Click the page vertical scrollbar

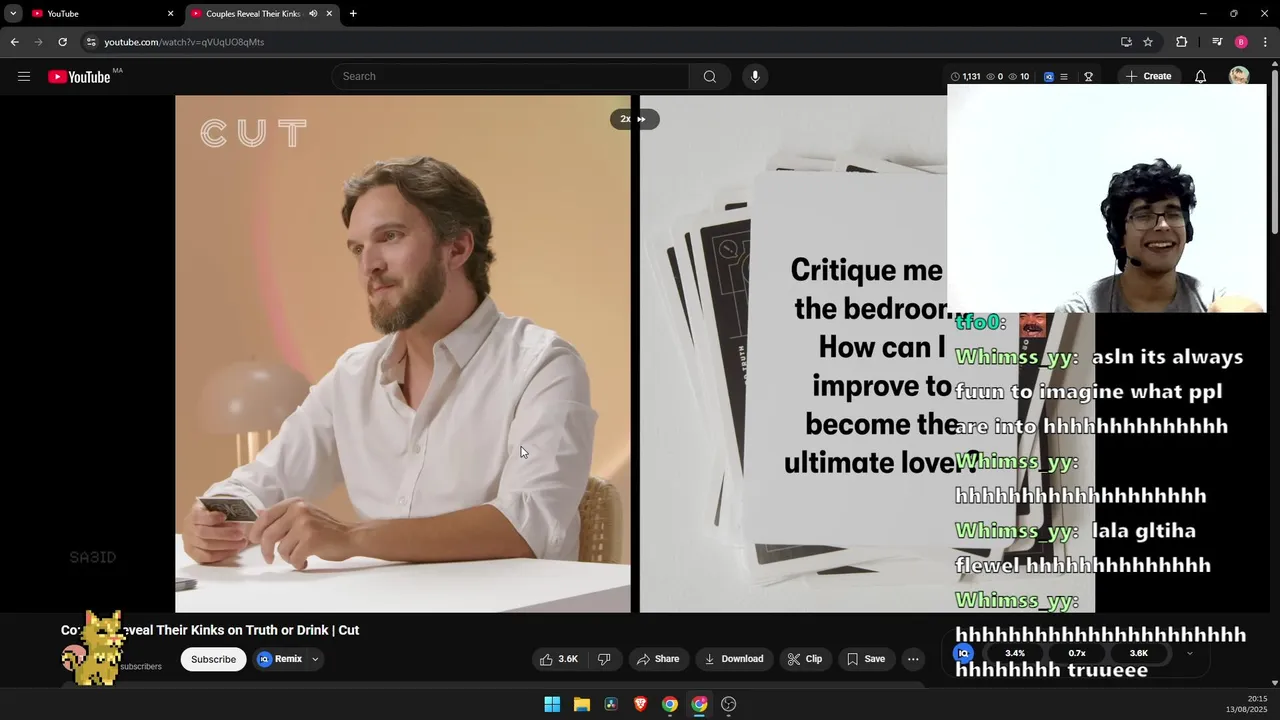[1274, 150]
